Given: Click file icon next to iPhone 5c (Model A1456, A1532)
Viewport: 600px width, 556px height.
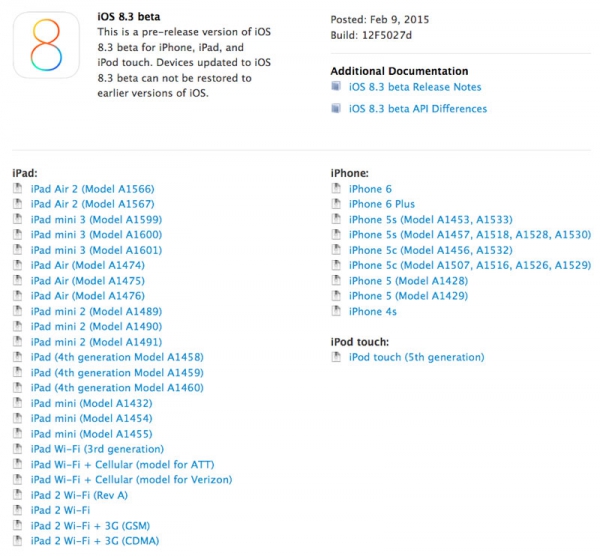Looking at the screenshot, I should [336, 249].
